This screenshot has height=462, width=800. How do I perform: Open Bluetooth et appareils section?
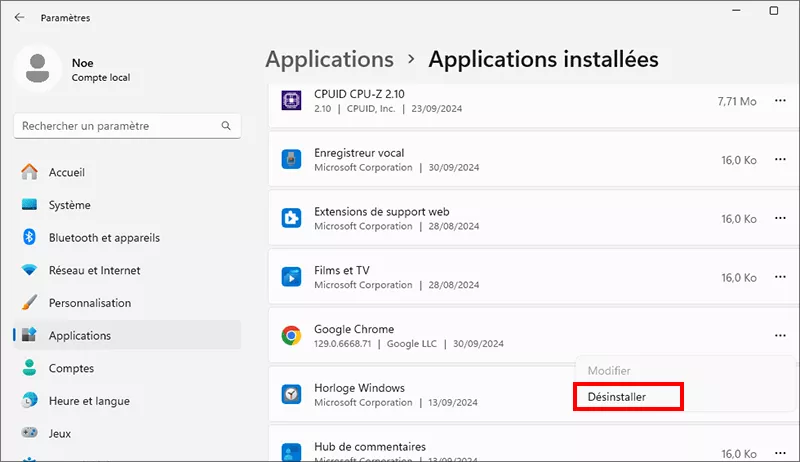point(127,237)
